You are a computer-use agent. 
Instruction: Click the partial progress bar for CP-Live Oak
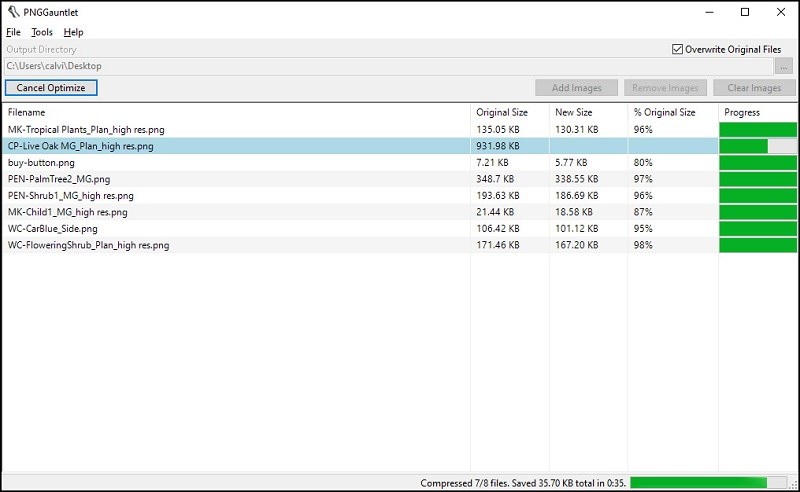point(758,146)
